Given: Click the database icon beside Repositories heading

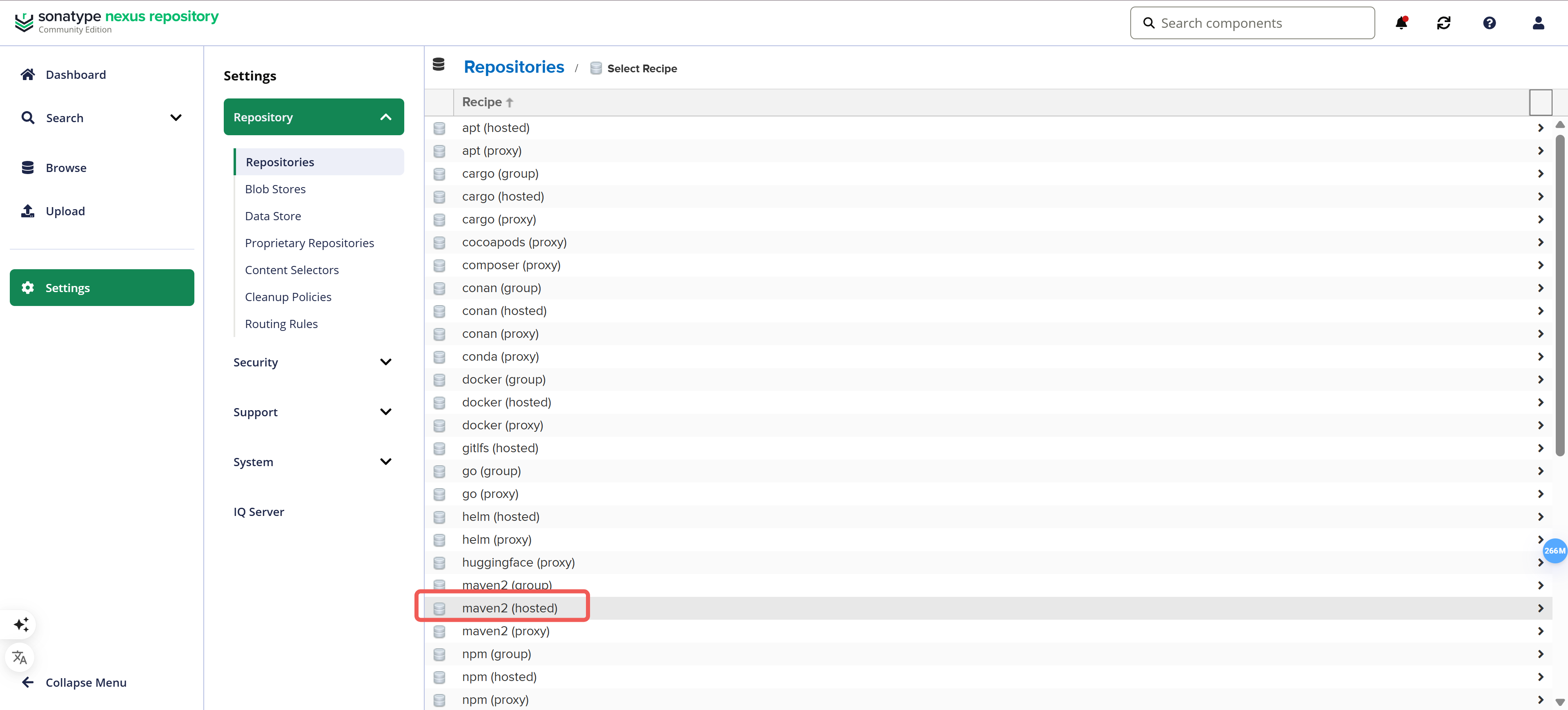Looking at the screenshot, I should pyautogui.click(x=438, y=64).
